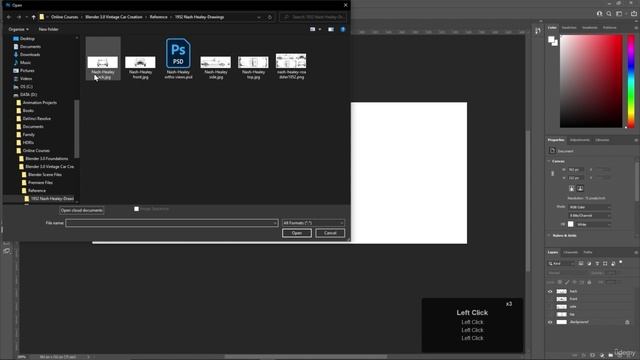Click the Blender 3.0 Vintage Car Creation breadcrumb
Image resolution: width=640 pixels, height=360 pixels.
(114, 17)
